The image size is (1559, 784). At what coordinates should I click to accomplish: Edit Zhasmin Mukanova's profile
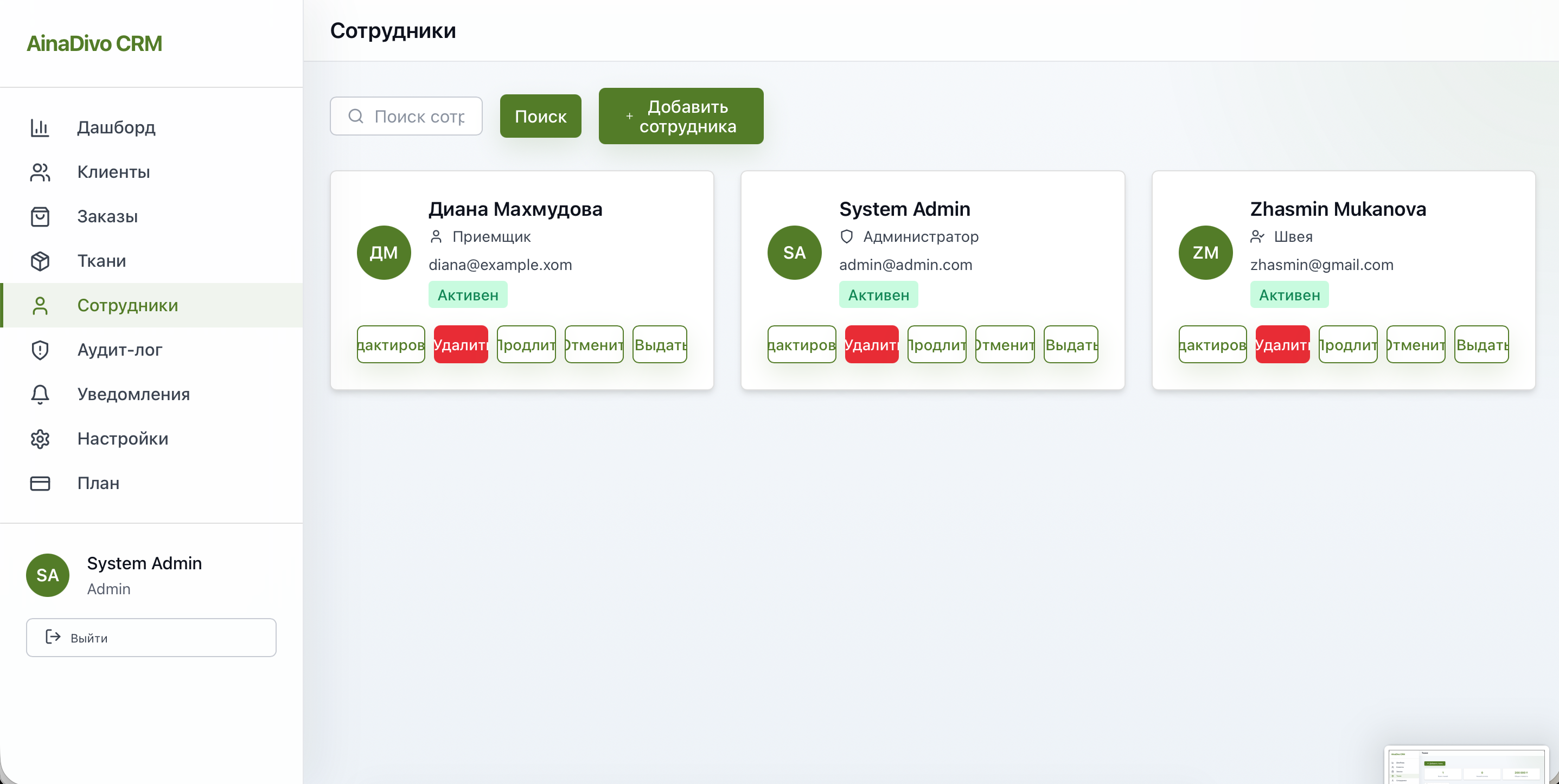(1213, 345)
